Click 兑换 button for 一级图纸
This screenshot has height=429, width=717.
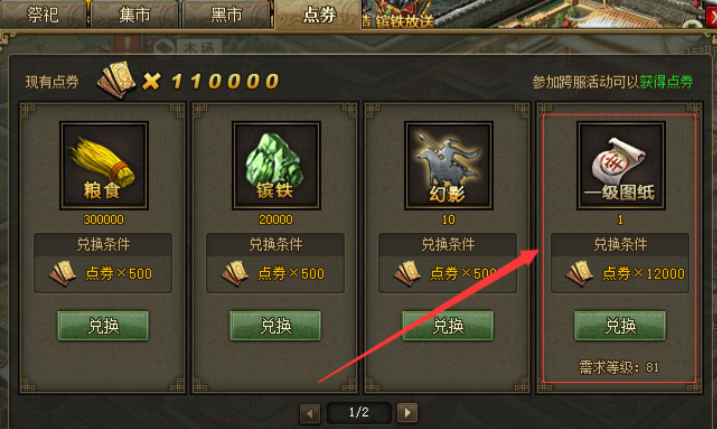pos(620,326)
